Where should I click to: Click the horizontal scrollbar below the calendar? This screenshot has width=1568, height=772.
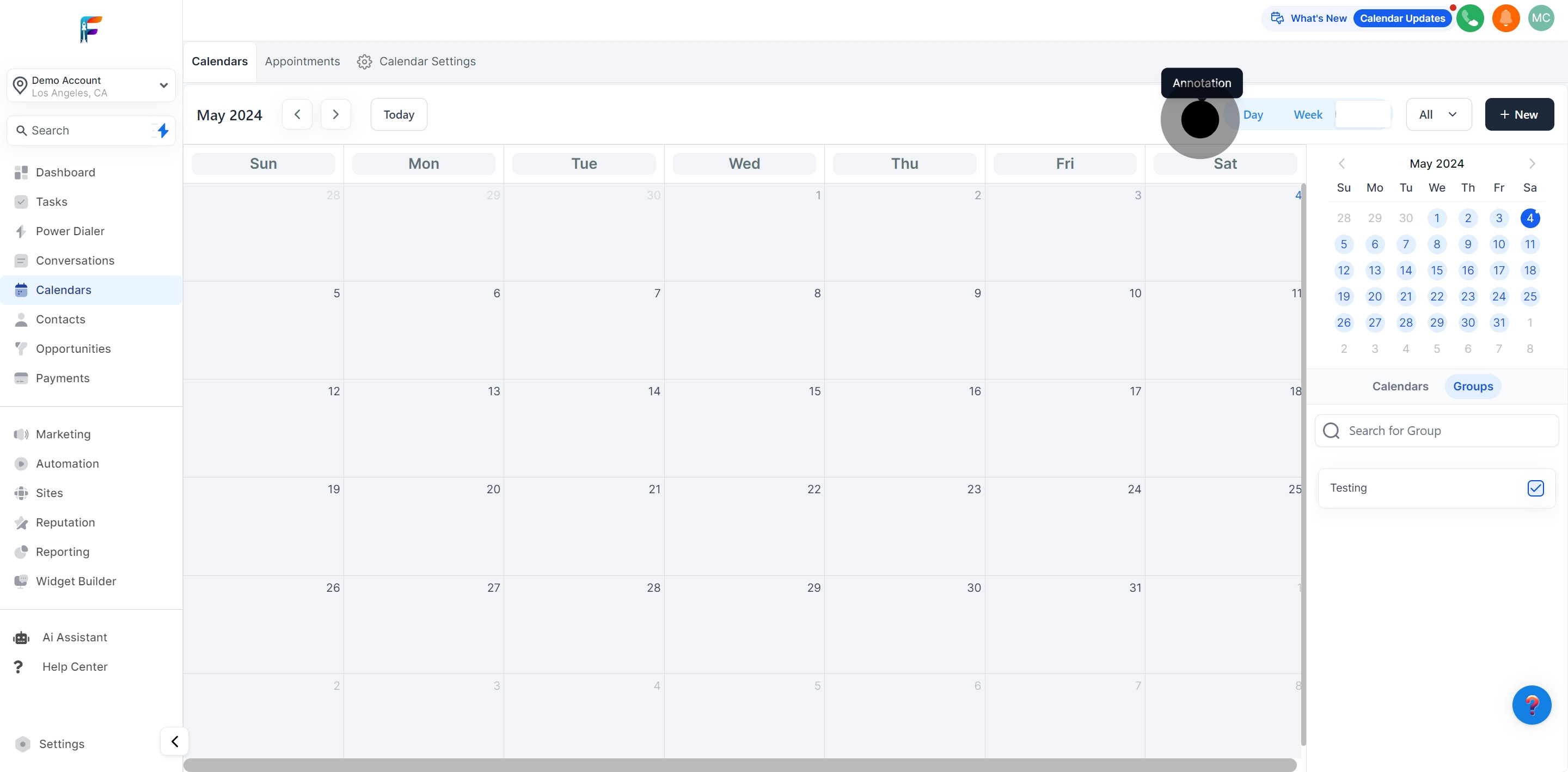(x=739, y=765)
